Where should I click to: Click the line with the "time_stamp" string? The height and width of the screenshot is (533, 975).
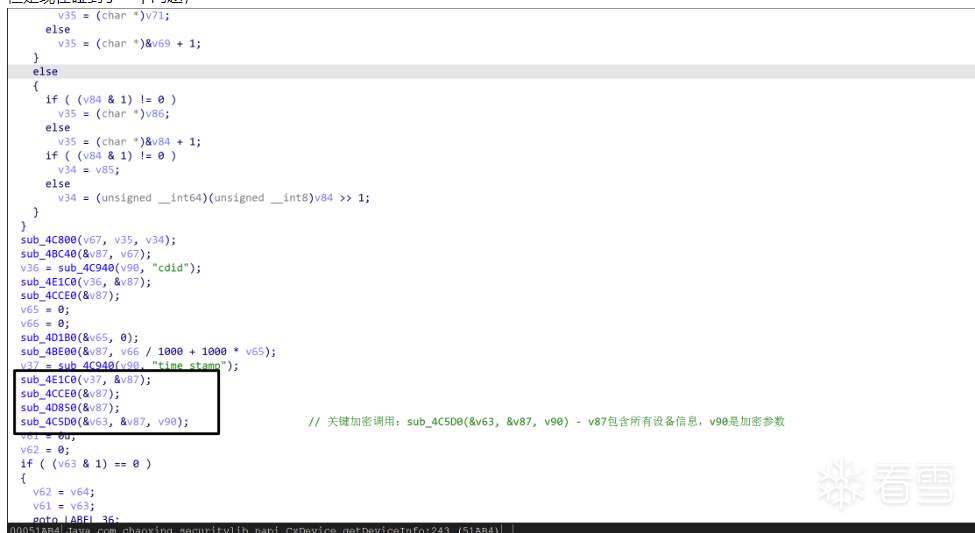tap(129, 366)
